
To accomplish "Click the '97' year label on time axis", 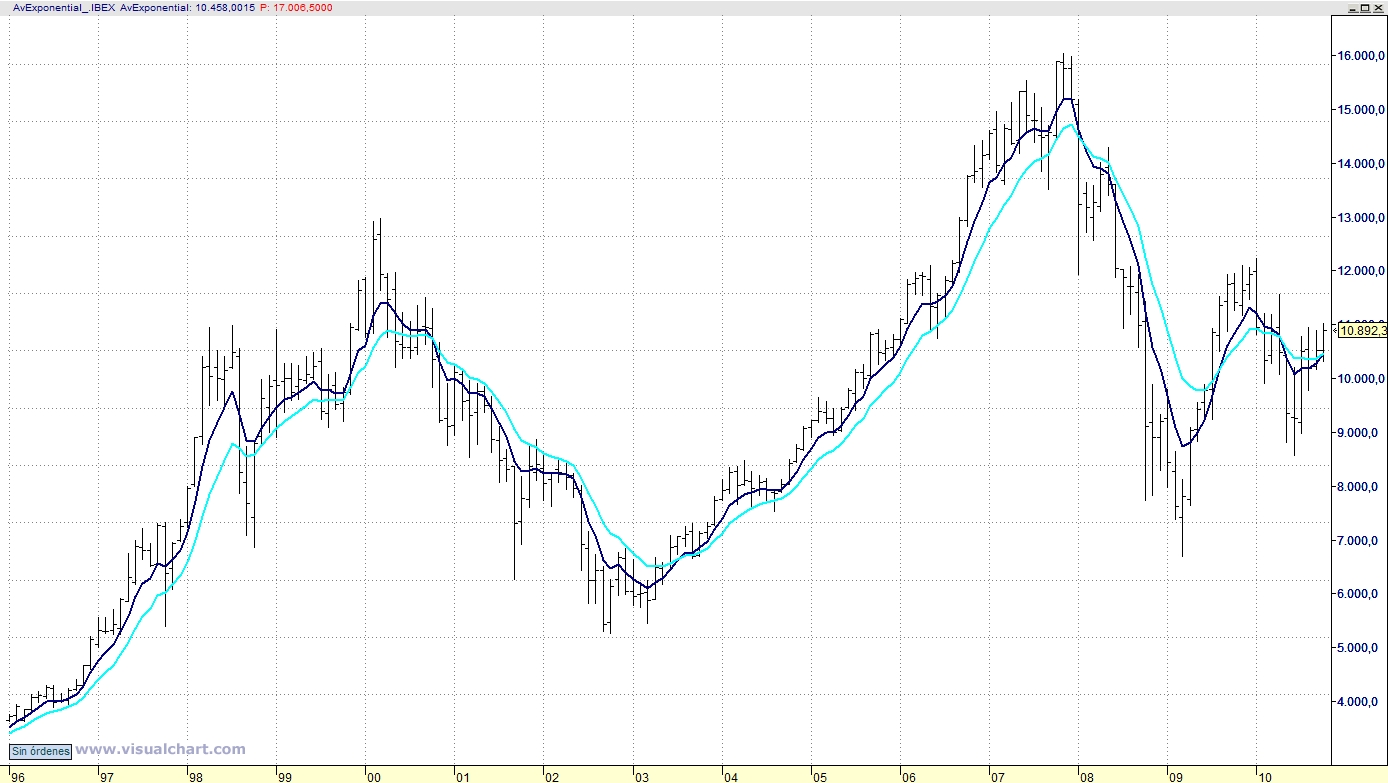I will [x=106, y=776].
